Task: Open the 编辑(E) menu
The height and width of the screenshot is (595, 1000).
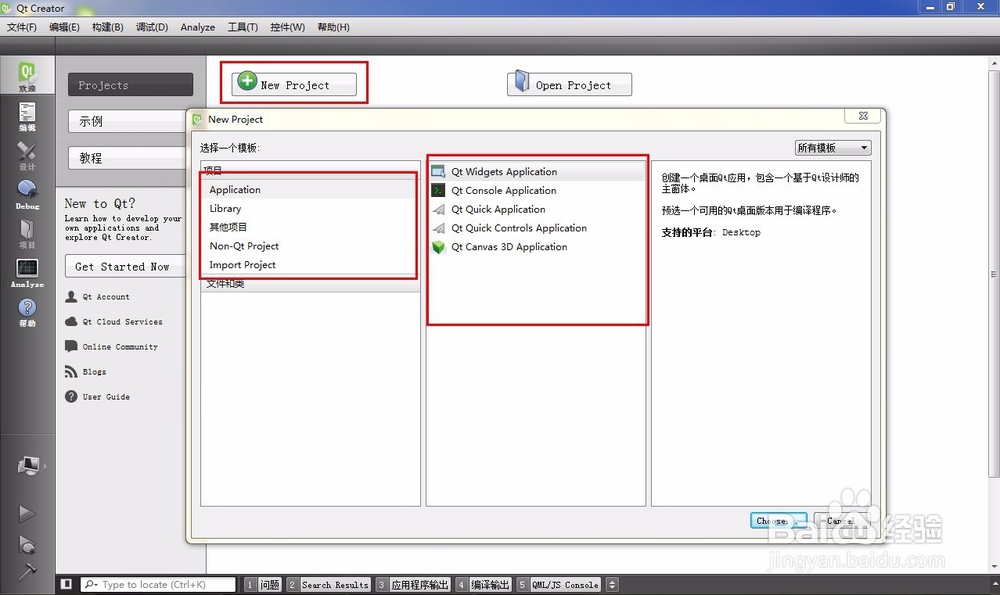Action: (64, 27)
